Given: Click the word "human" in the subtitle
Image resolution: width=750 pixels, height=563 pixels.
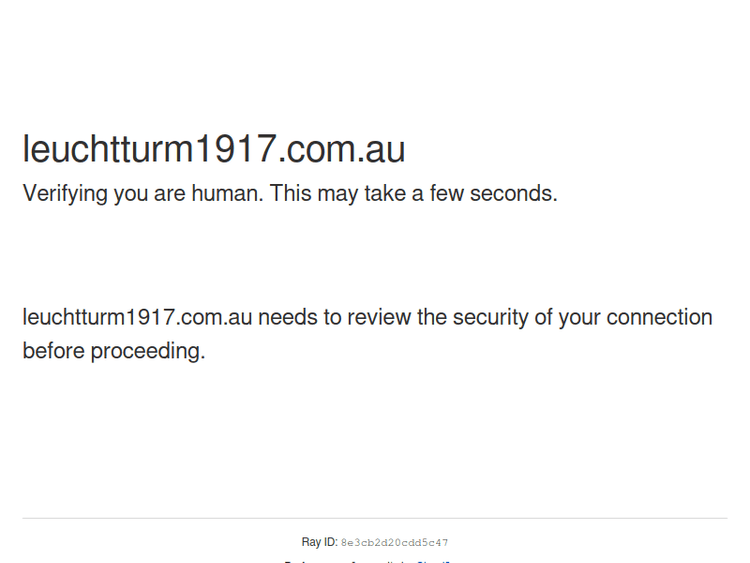Looking at the screenshot, I should coord(226,194).
